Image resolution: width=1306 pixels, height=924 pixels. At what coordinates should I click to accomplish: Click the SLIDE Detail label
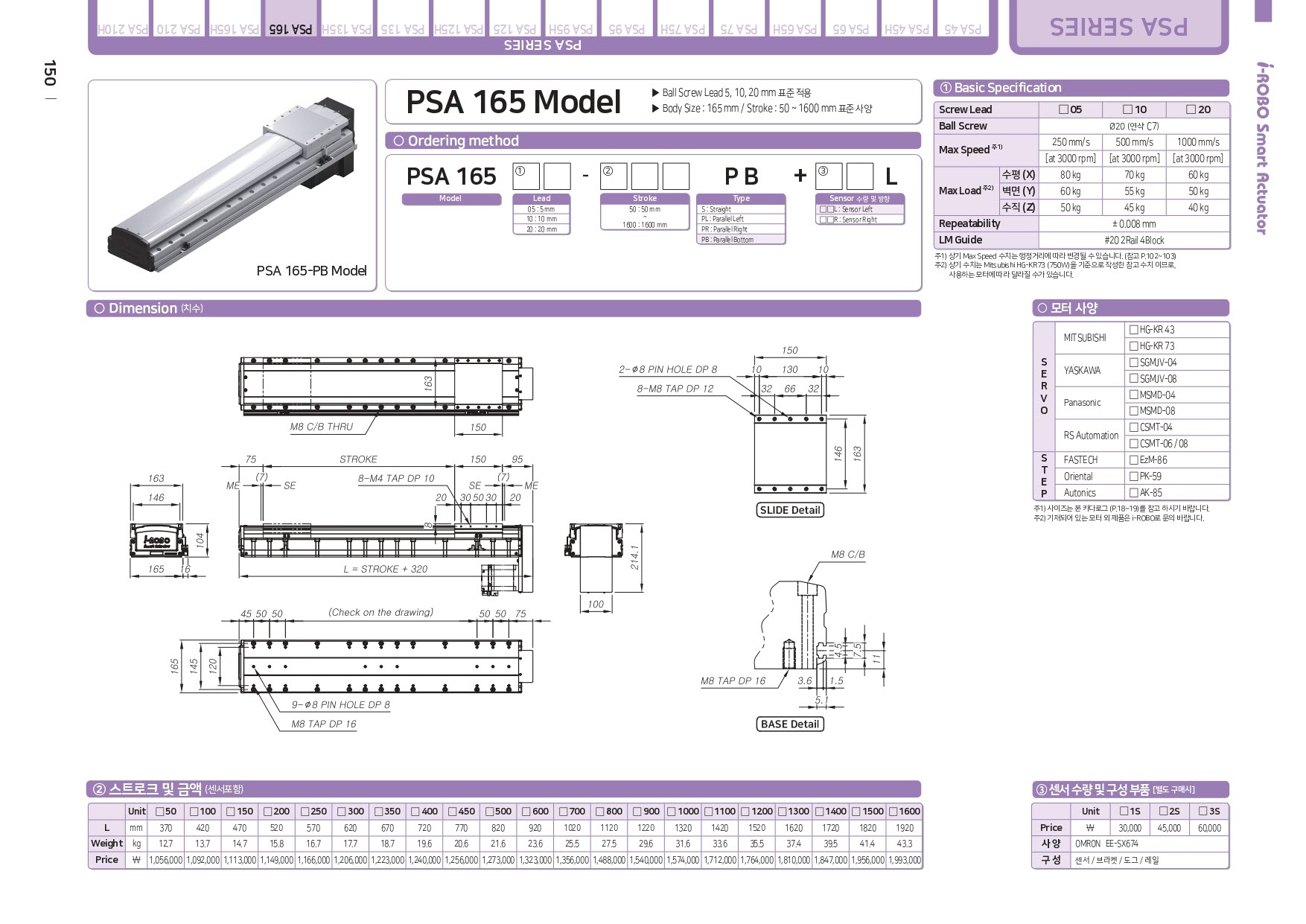point(790,510)
